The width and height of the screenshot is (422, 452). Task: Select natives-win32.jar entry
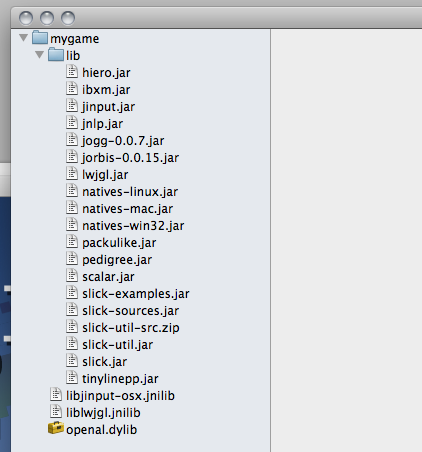pos(133,226)
